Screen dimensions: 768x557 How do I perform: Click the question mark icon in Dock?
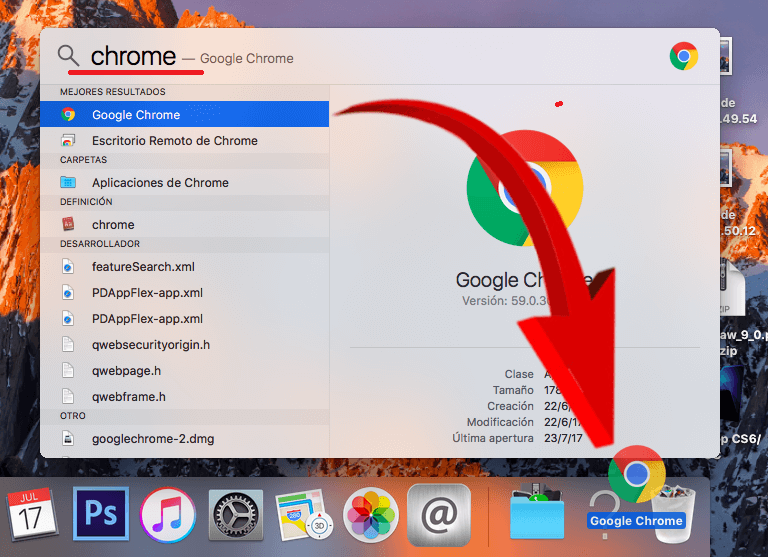click(x=605, y=514)
